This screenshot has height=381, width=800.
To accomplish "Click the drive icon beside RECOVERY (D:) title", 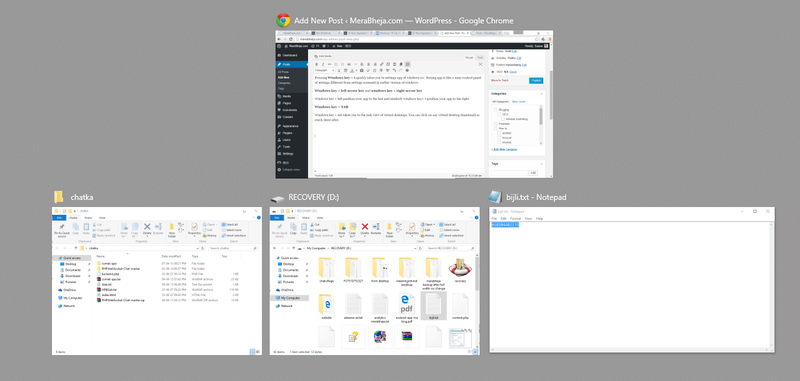I will [277, 198].
